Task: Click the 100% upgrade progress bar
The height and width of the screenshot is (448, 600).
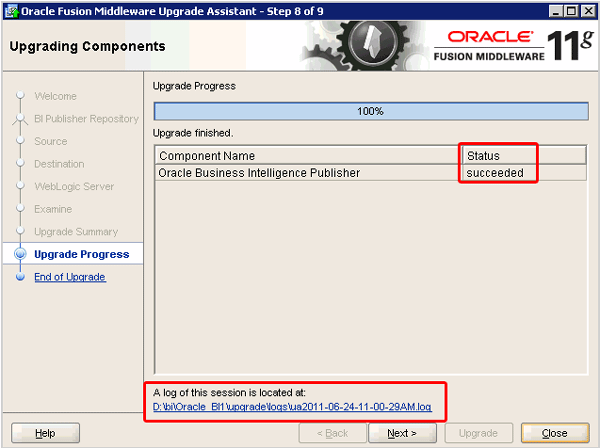Action: tap(371, 111)
